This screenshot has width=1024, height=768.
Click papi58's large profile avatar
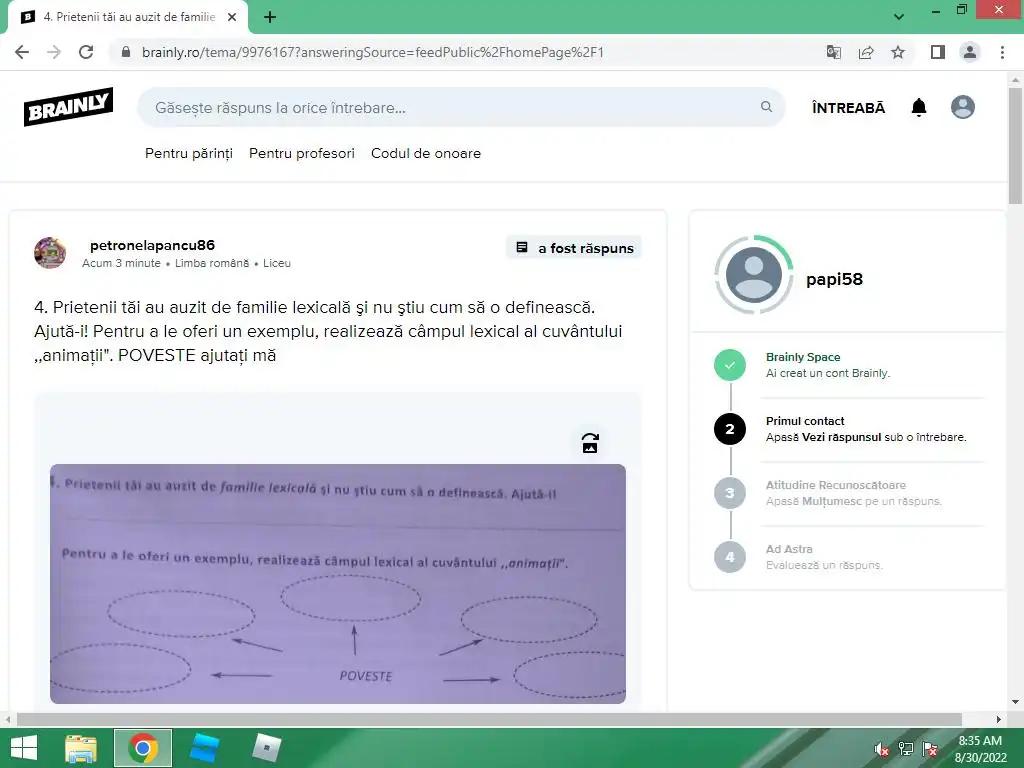coord(754,275)
